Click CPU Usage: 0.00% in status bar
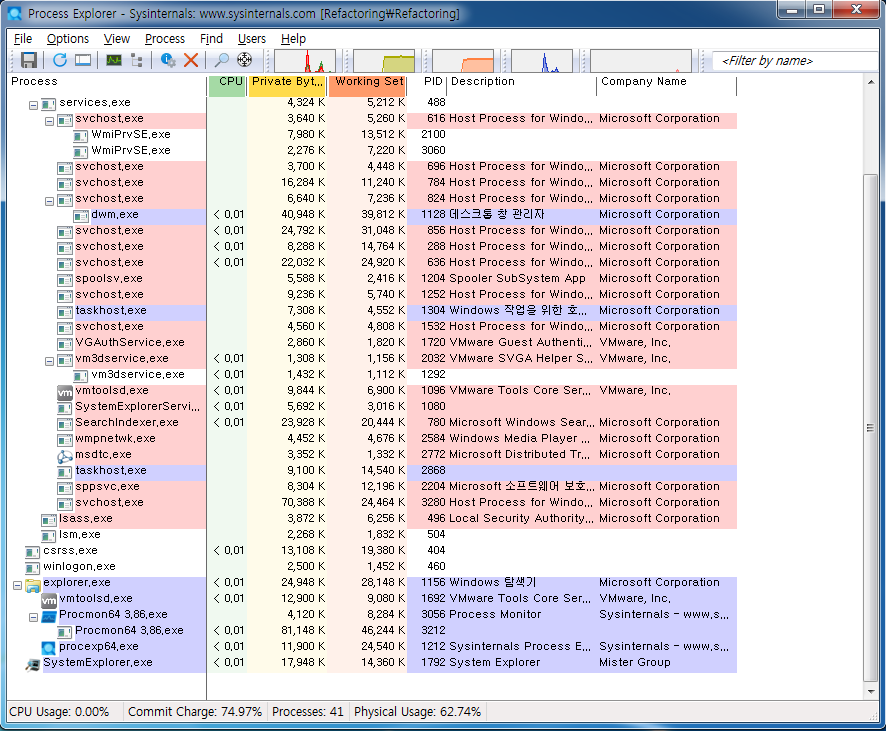The height and width of the screenshot is (731, 886). point(59,712)
